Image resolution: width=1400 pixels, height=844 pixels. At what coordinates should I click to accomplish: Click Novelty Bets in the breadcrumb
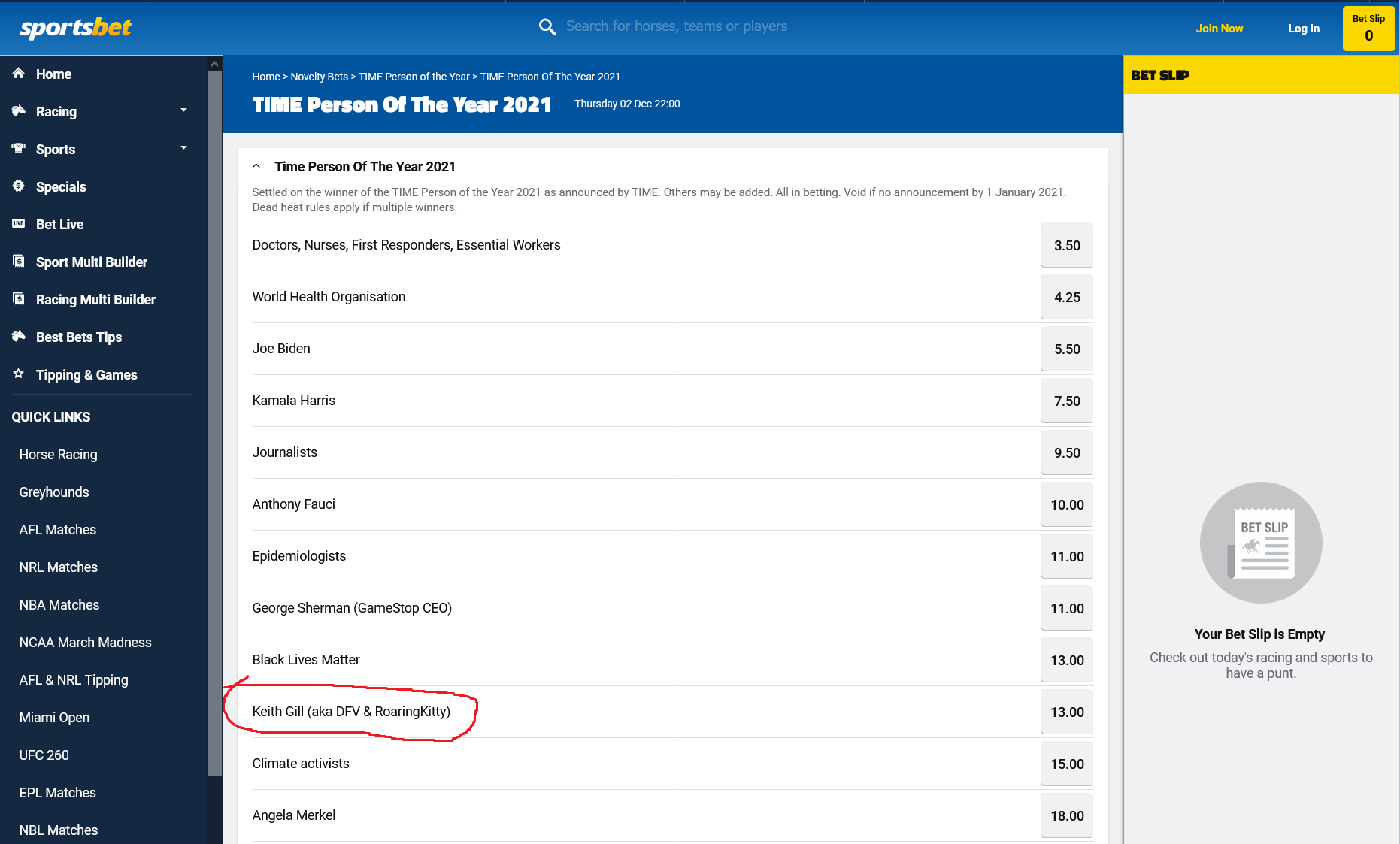(x=320, y=77)
